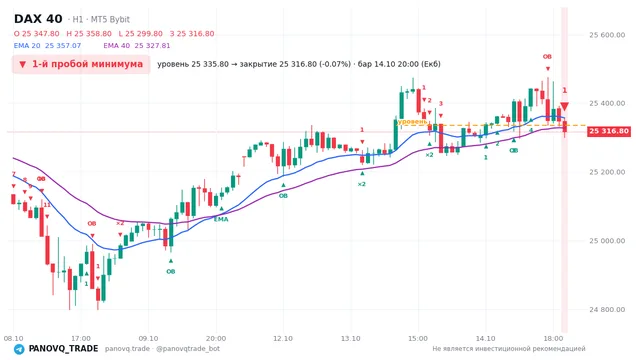Click the '18:00' time axis label

point(553,338)
